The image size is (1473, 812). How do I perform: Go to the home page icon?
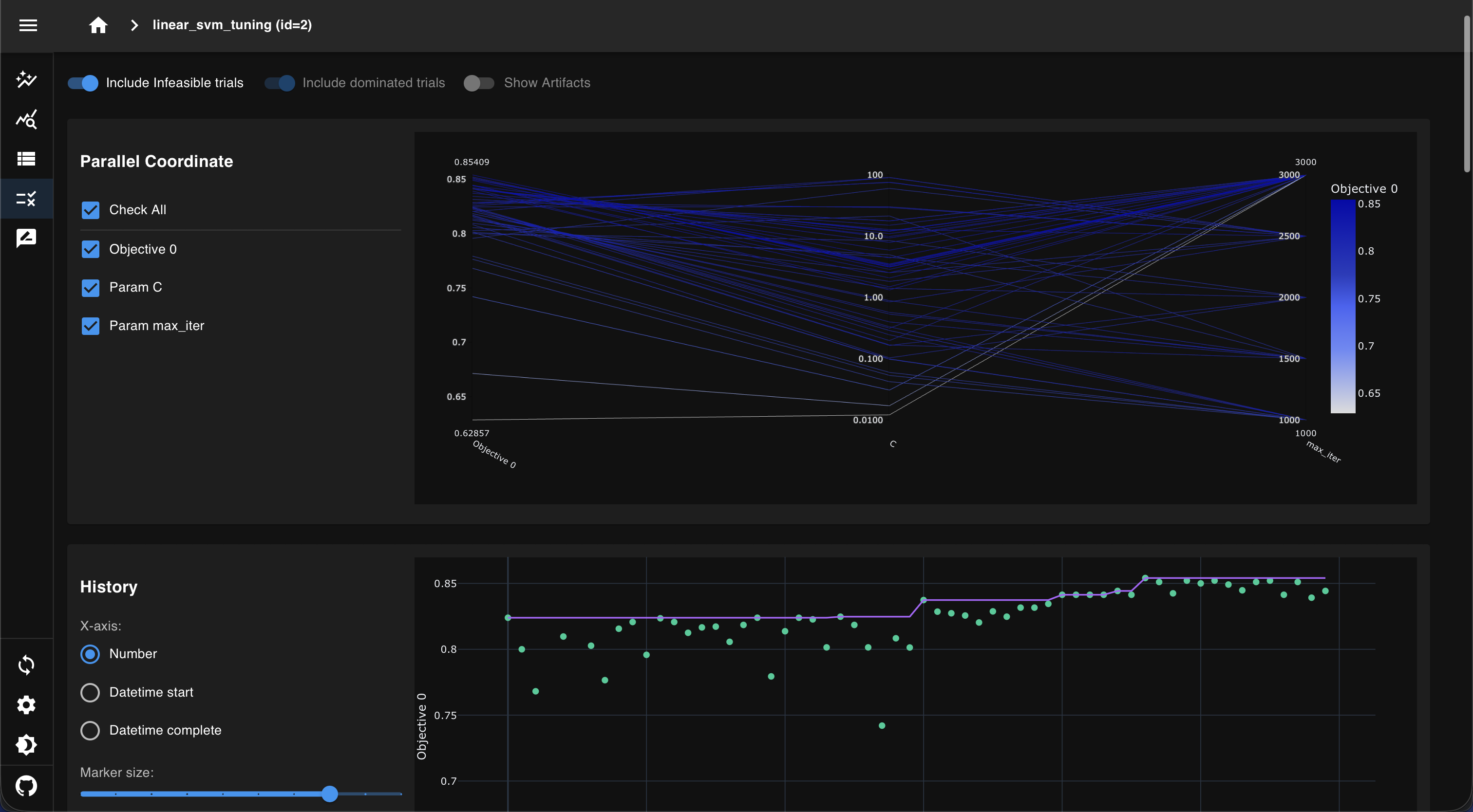(98, 25)
